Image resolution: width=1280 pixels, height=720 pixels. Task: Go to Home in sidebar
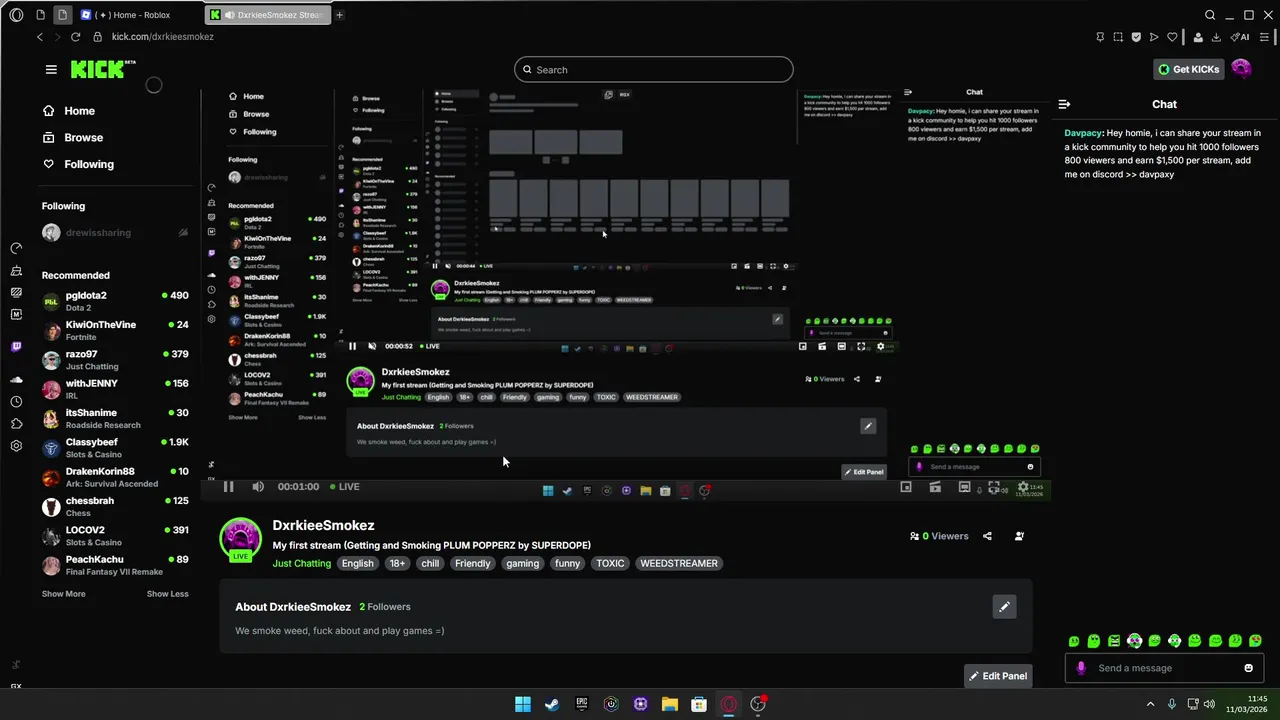click(69, 111)
